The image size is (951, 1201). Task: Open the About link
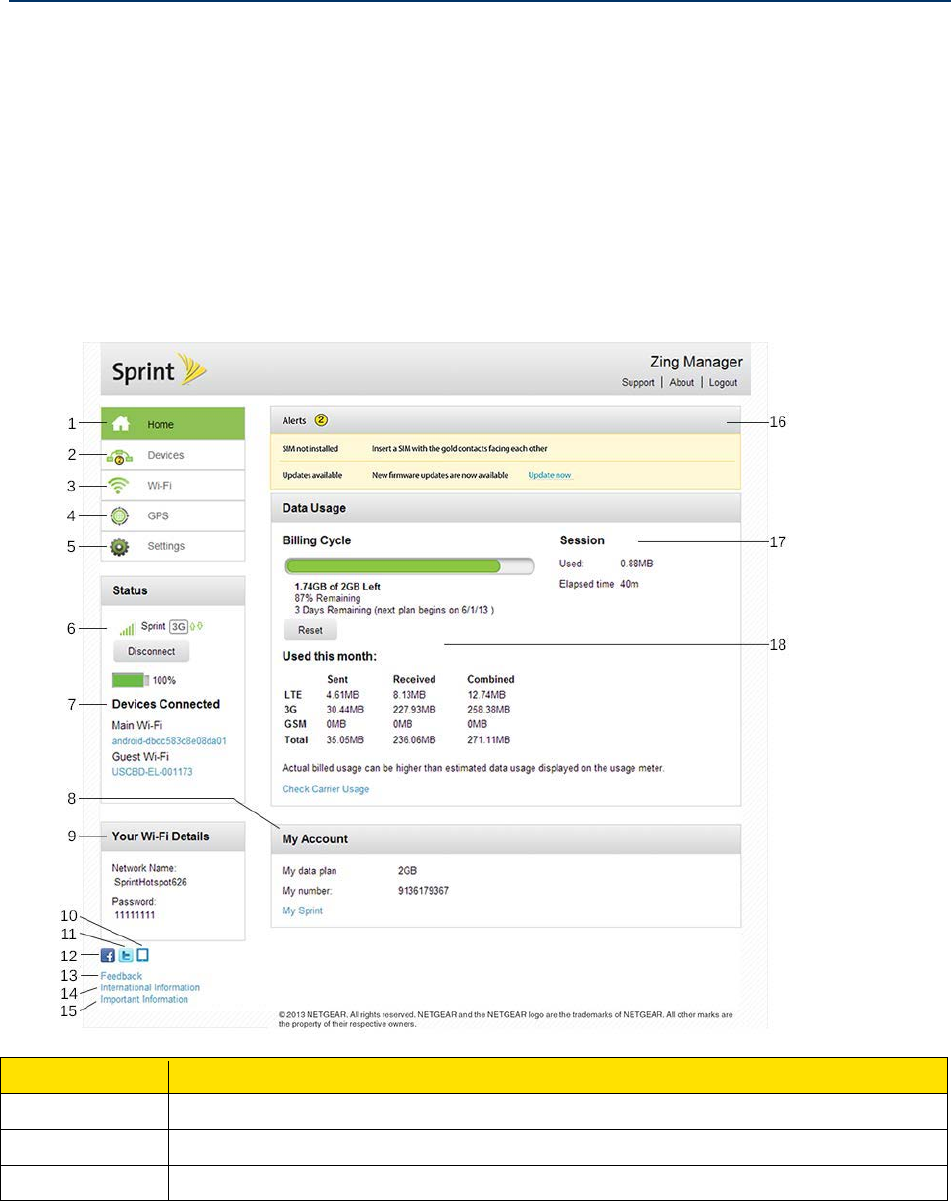682,383
